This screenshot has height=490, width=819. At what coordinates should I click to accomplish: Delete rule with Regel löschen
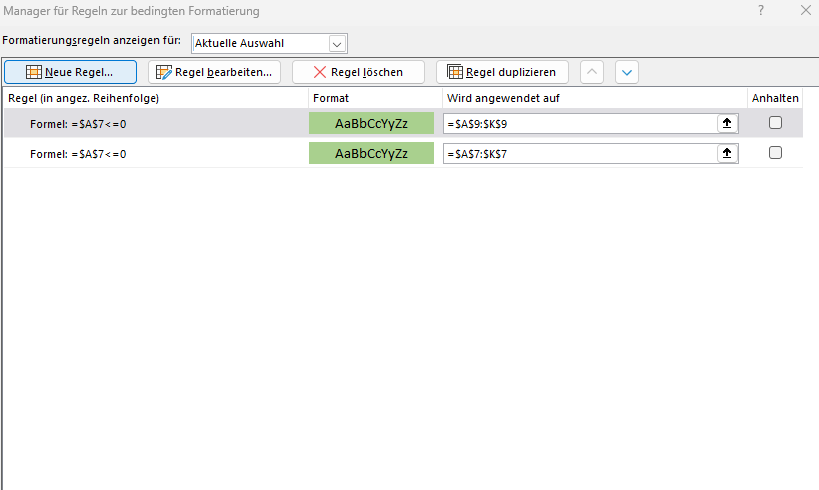coord(358,72)
